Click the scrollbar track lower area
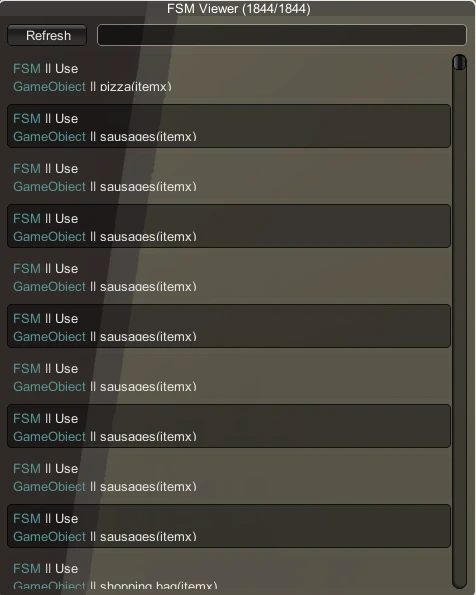The height and width of the screenshot is (595, 476). click(460, 493)
